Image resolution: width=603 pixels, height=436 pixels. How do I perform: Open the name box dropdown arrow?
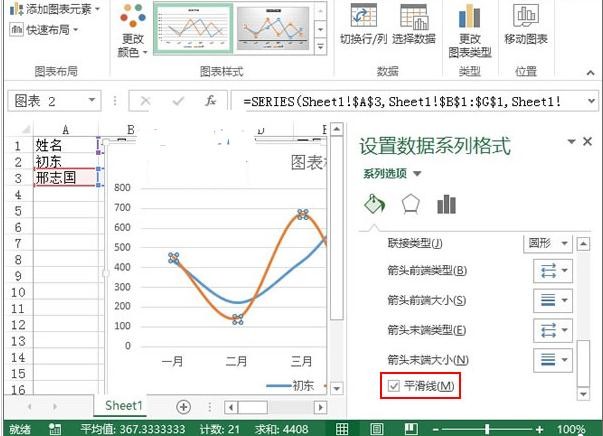pyautogui.click(x=92, y=100)
